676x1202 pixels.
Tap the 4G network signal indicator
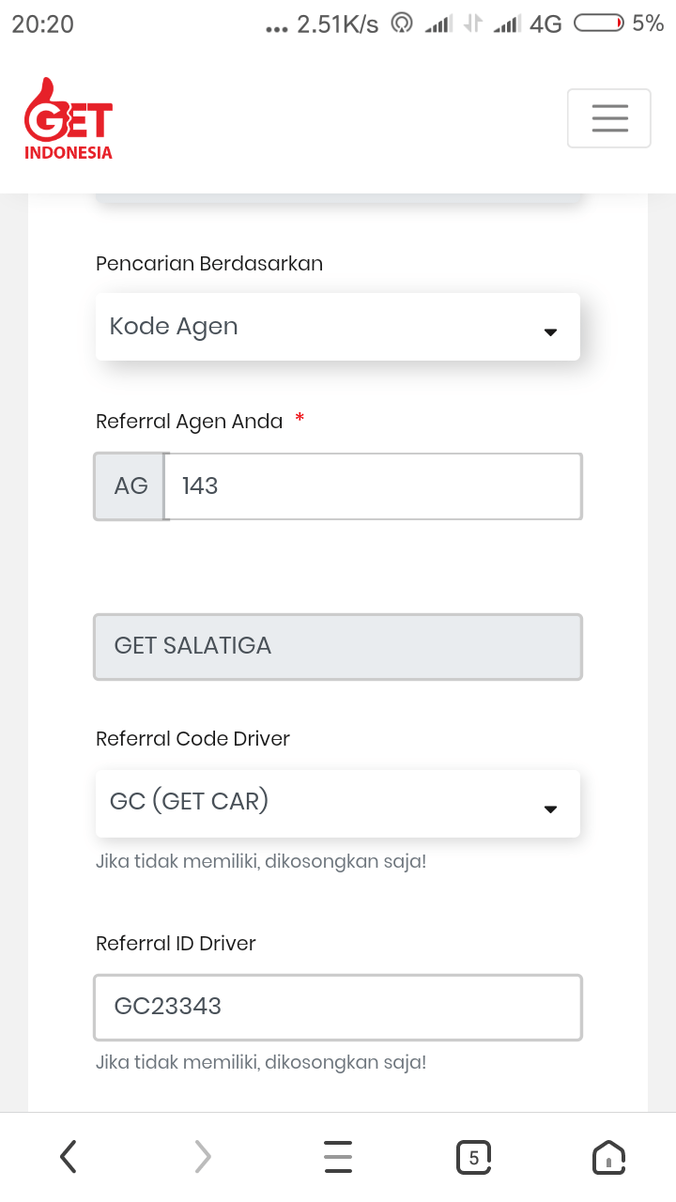(x=545, y=24)
